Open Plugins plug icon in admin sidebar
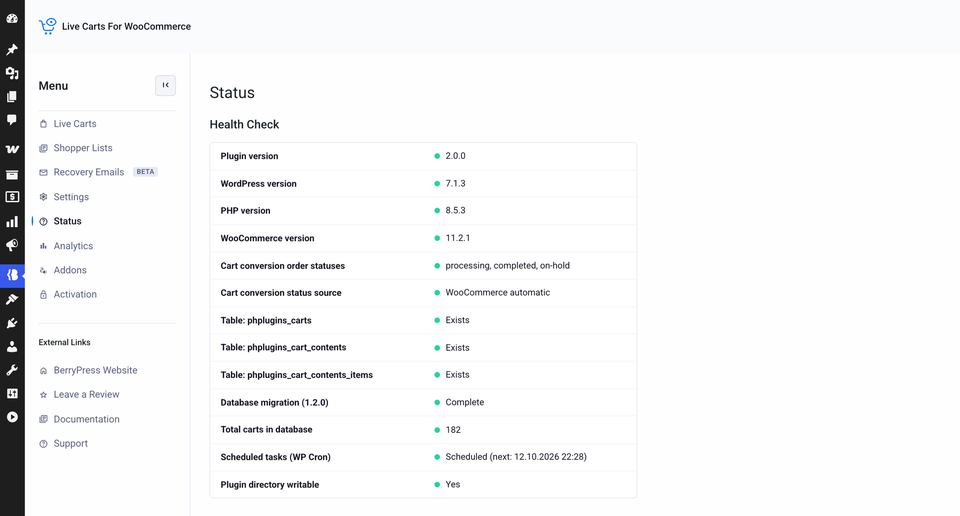The image size is (960, 516). 12,323
